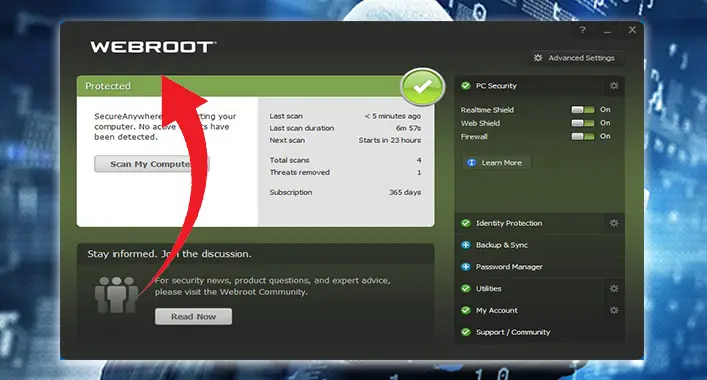The image size is (707, 380).
Task: Click the Password Manager plus icon
Action: [466, 267]
